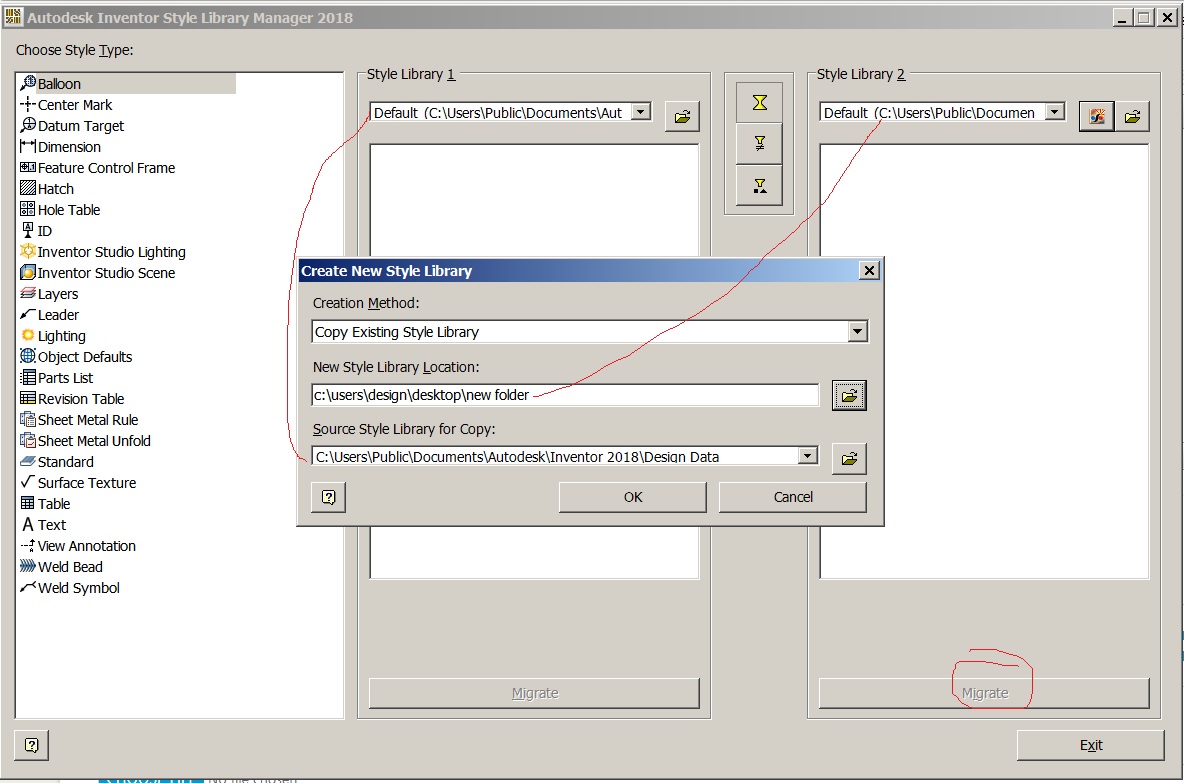
Task: Choose View Annotation style type
Action: [79, 546]
